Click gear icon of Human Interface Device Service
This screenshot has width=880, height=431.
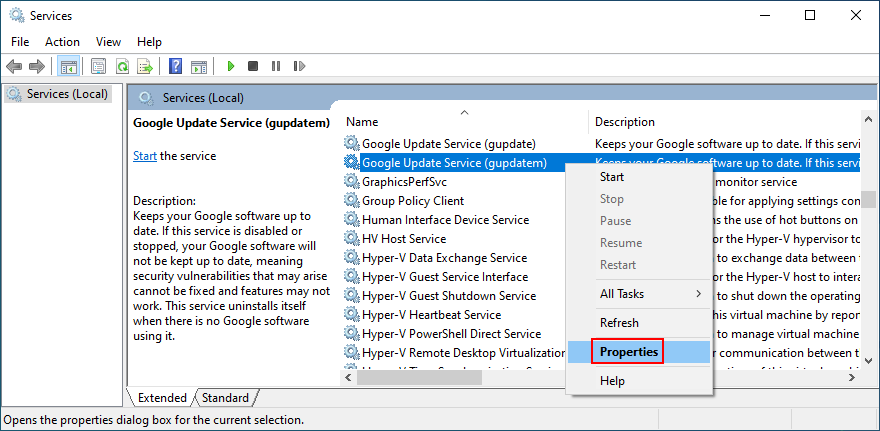(351, 219)
